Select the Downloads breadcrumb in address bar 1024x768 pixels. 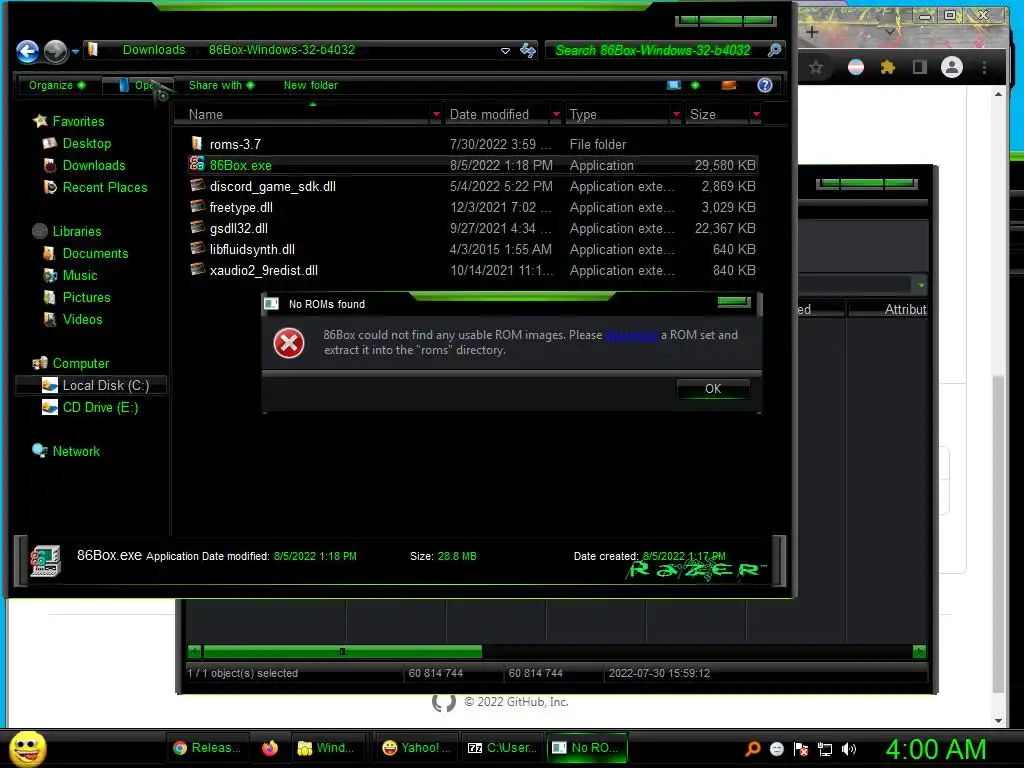click(153, 50)
